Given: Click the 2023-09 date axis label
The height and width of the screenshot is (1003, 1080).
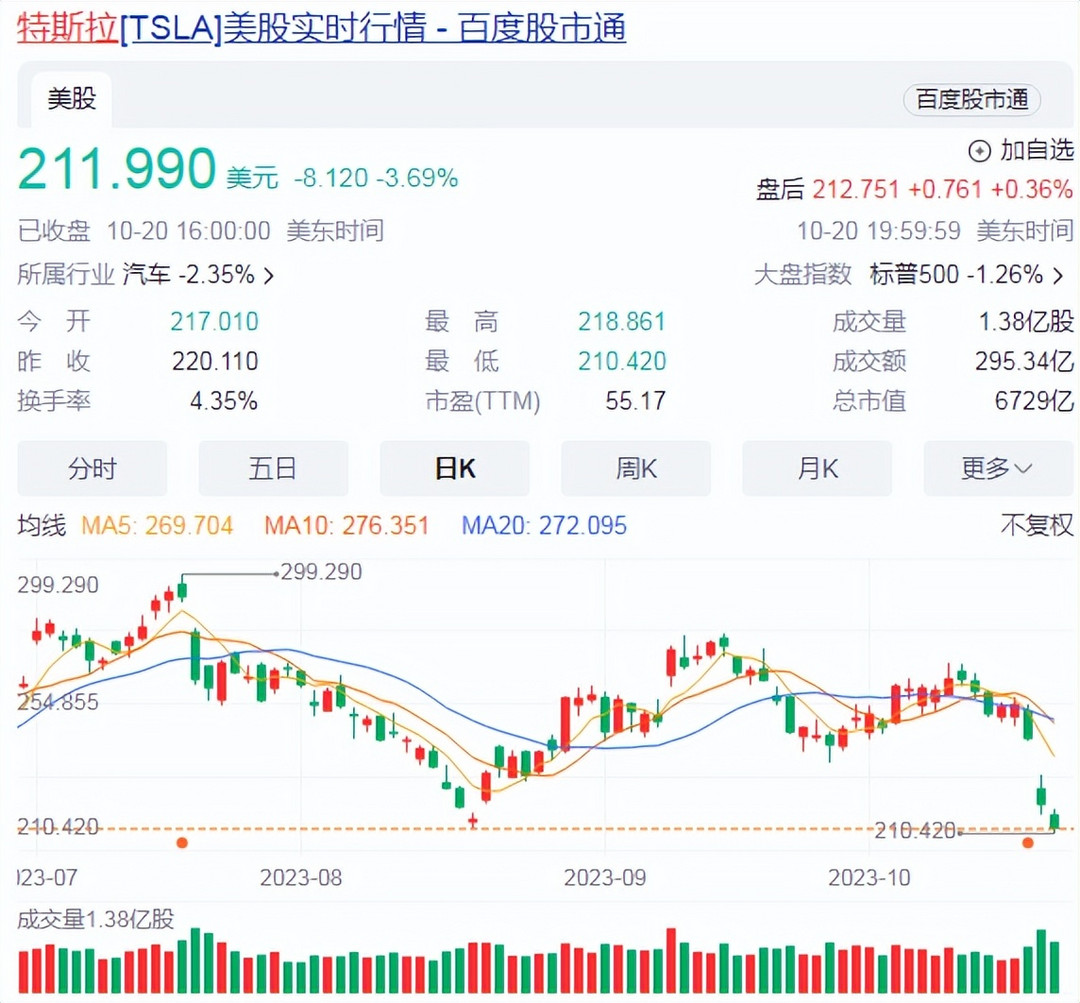Looking at the screenshot, I should point(605,878).
